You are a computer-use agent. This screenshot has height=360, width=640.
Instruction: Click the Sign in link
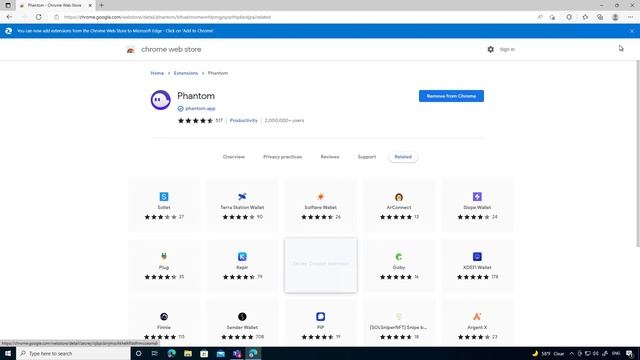pos(507,49)
